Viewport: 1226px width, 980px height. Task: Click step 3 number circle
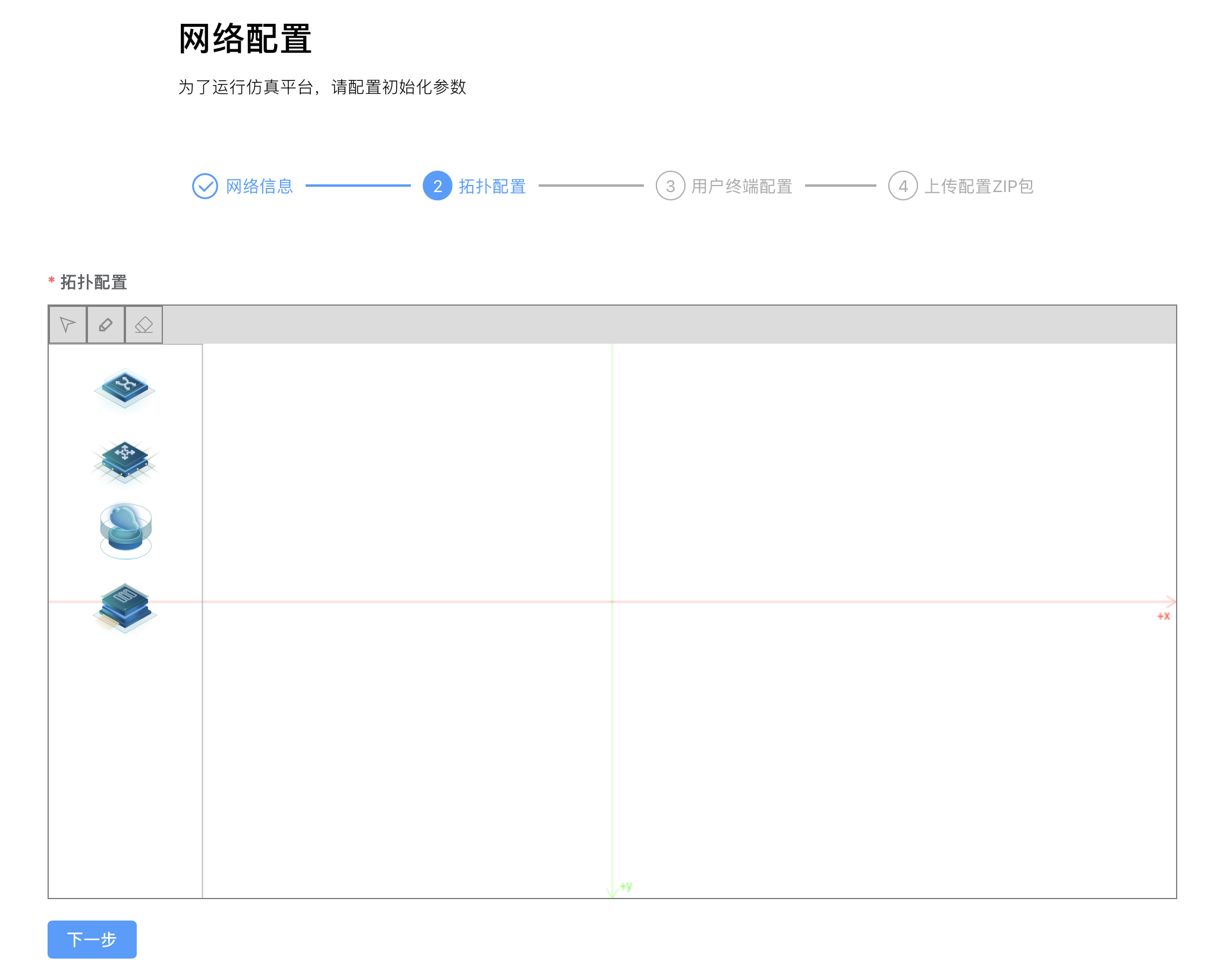tap(670, 186)
